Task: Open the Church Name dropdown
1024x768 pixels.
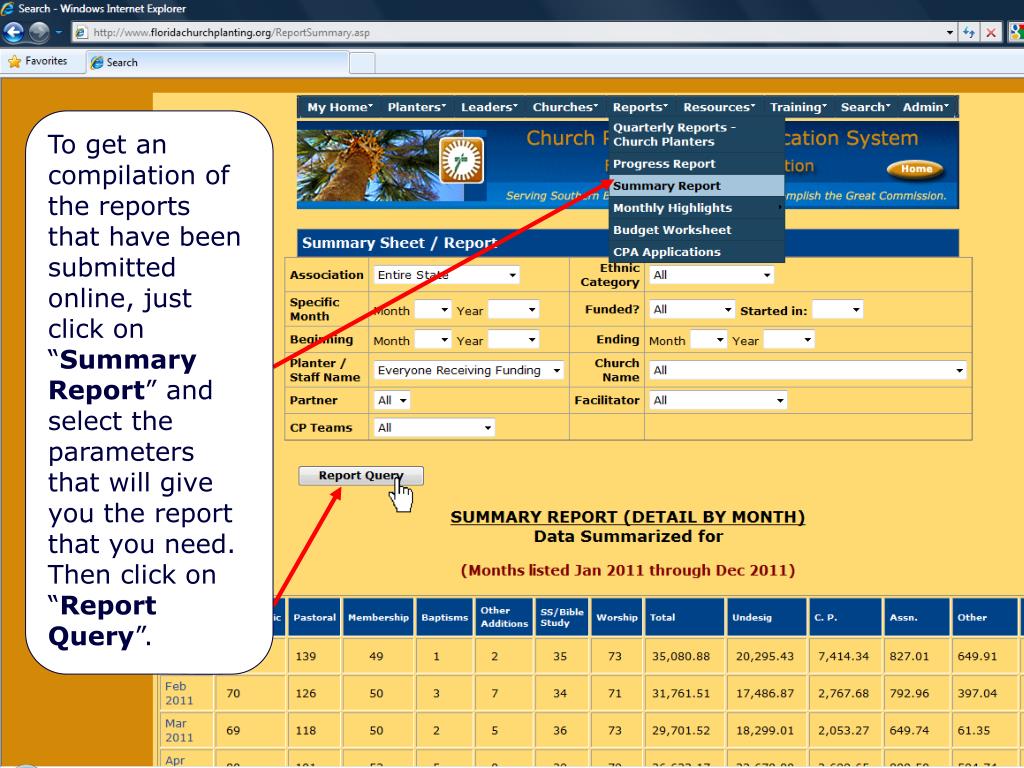Action: tap(808, 370)
